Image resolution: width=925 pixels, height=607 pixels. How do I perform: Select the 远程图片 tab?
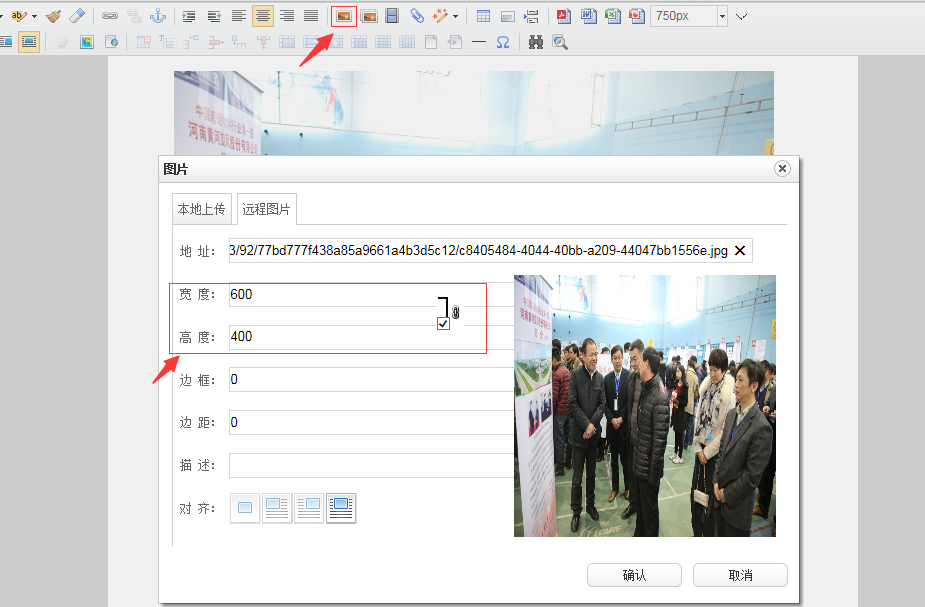tap(266, 209)
